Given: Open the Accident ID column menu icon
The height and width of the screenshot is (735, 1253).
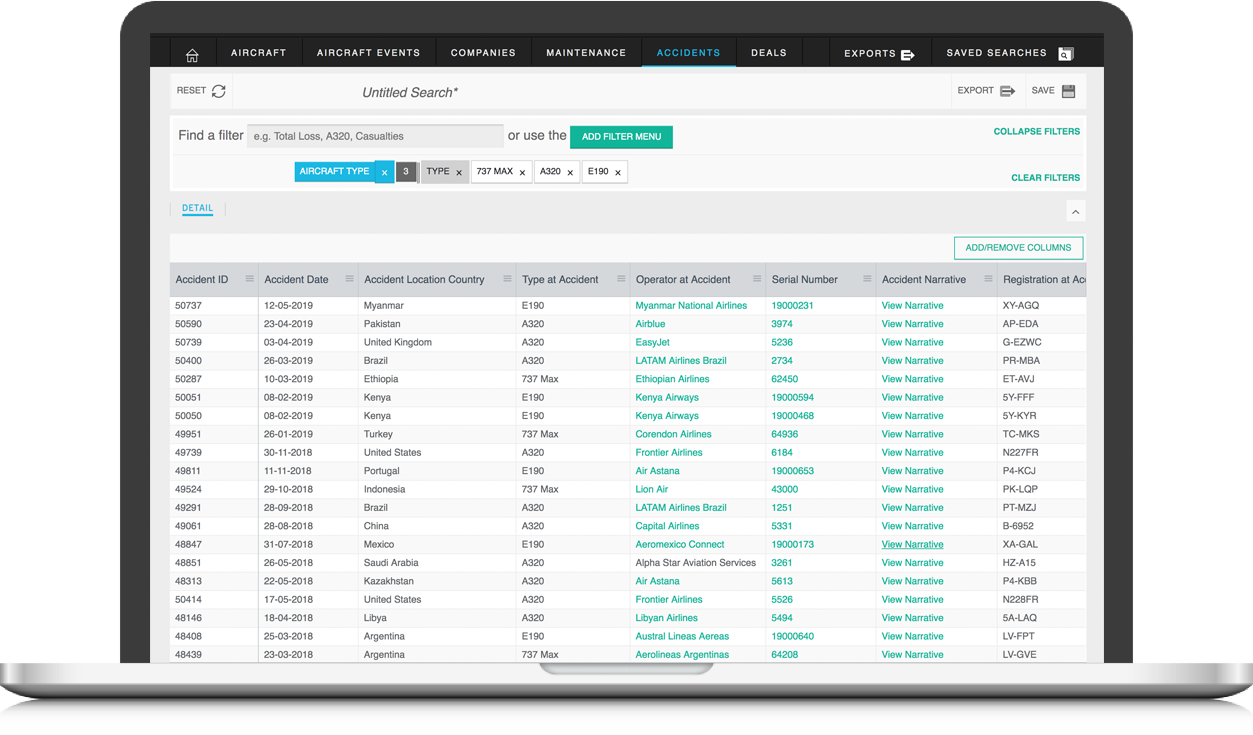Looking at the screenshot, I should [249, 279].
